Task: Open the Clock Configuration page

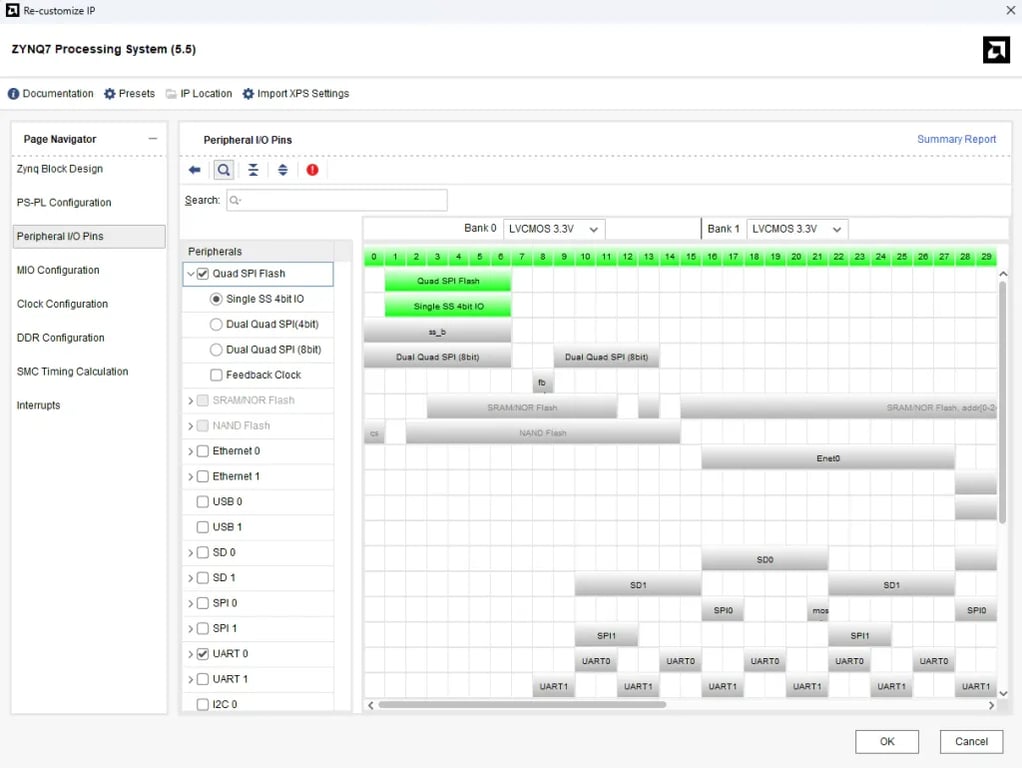Action: click(x=63, y=304)
